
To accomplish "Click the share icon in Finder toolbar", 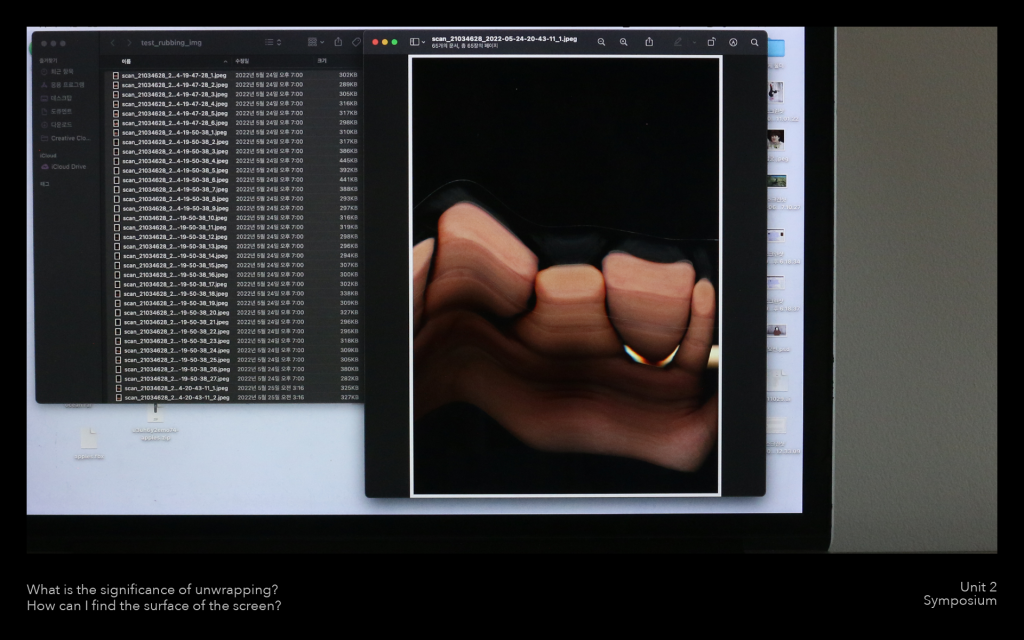I will point(338,42).
